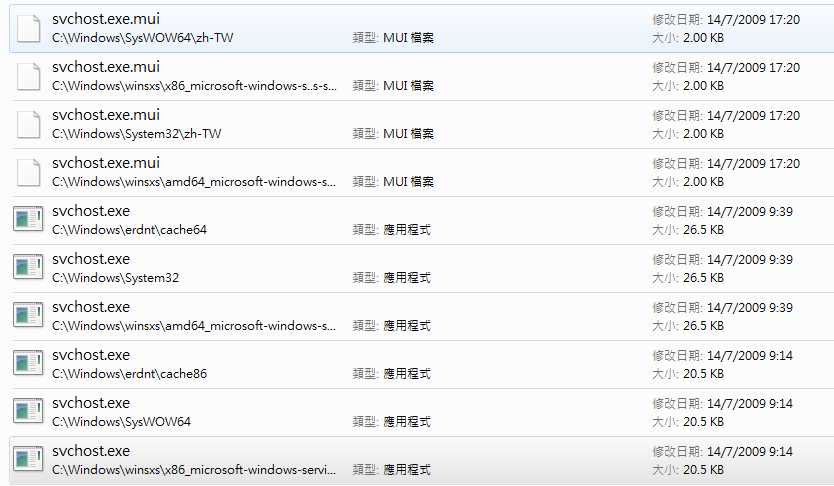The width and height of the screenshot is (834, 486).
Task: Click path C:\Windows\erdnt\cache86
Action: click(129, 374)
